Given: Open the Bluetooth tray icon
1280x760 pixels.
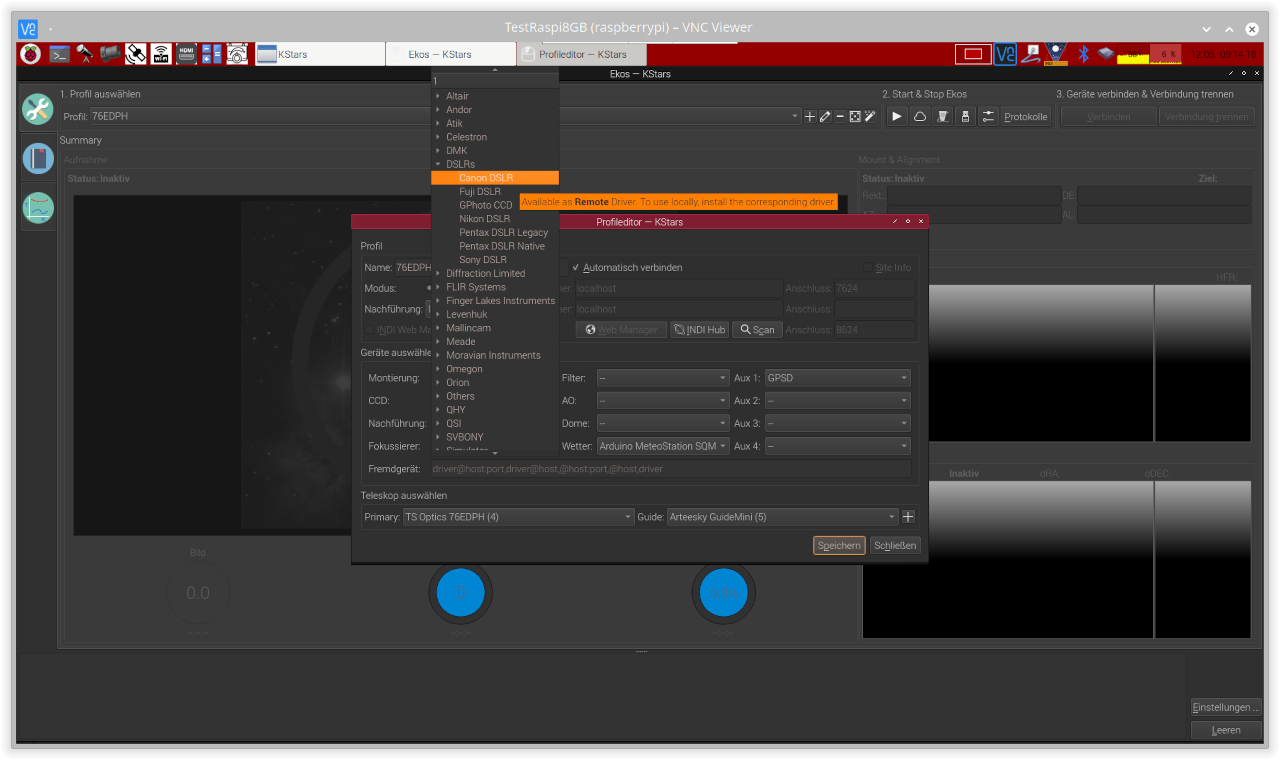Looking at the screenshot, I should tap(1082, 54).
